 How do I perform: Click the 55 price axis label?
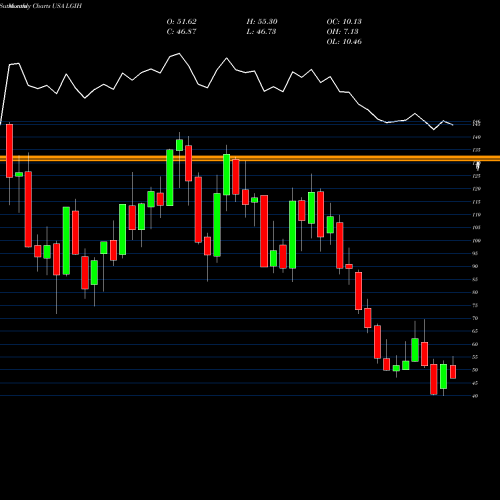click(x=476, y=357)
